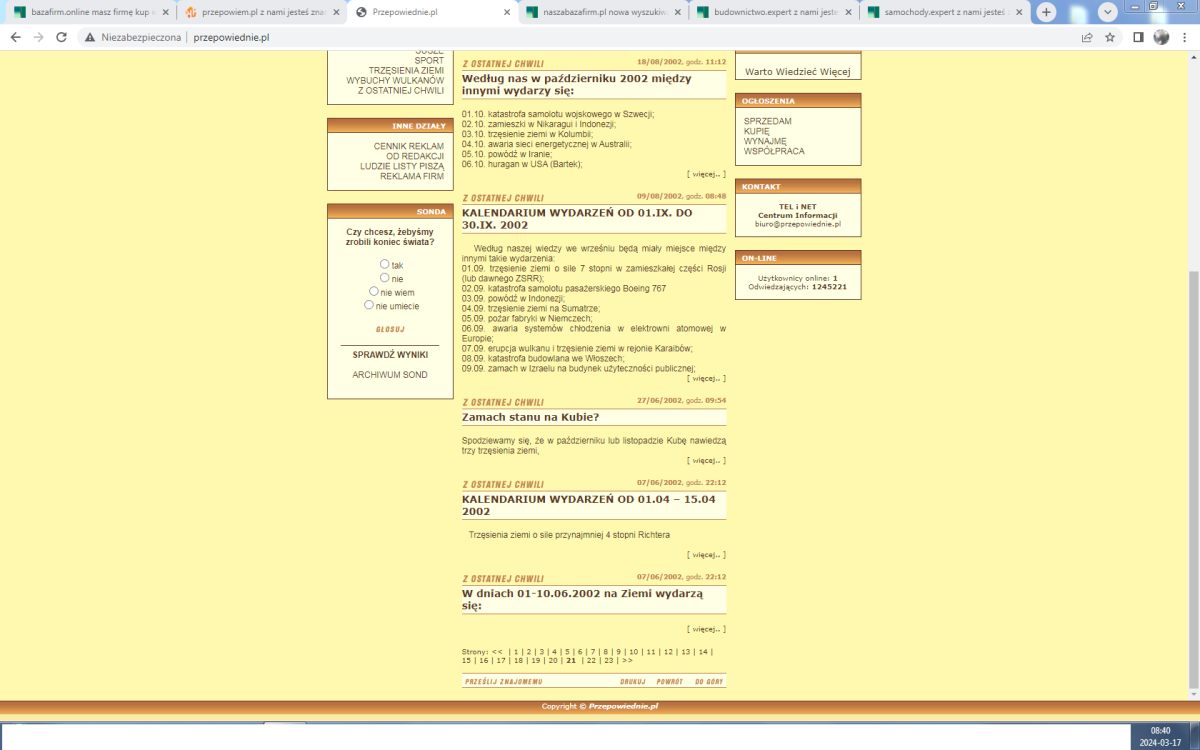Click the browser back arrow

[x=14, y=37]
